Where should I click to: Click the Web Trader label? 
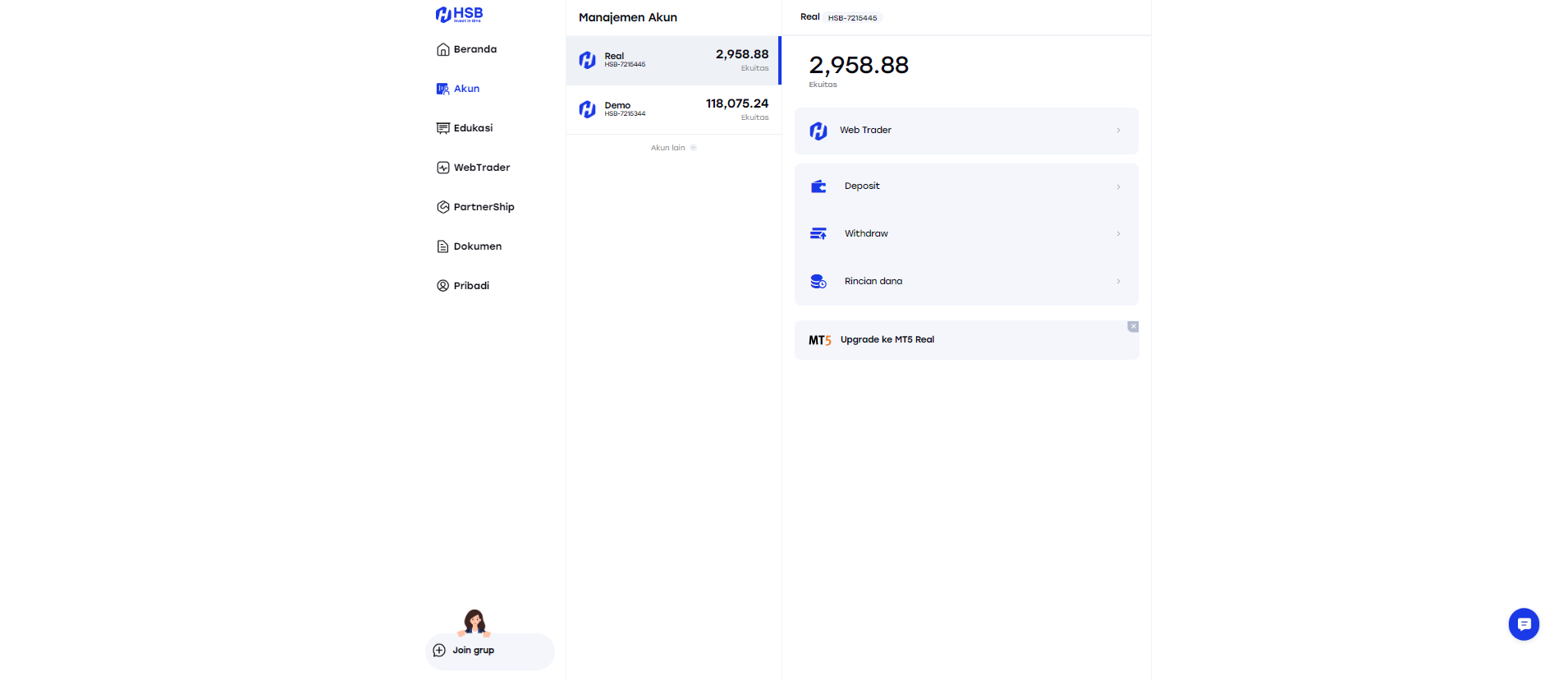pos(865,131)
